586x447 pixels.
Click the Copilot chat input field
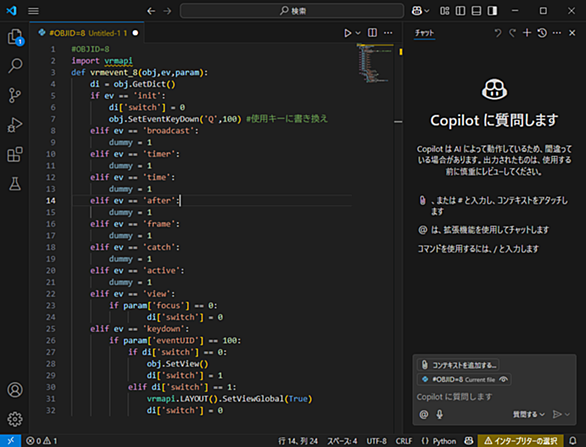(x=493, y=397)
